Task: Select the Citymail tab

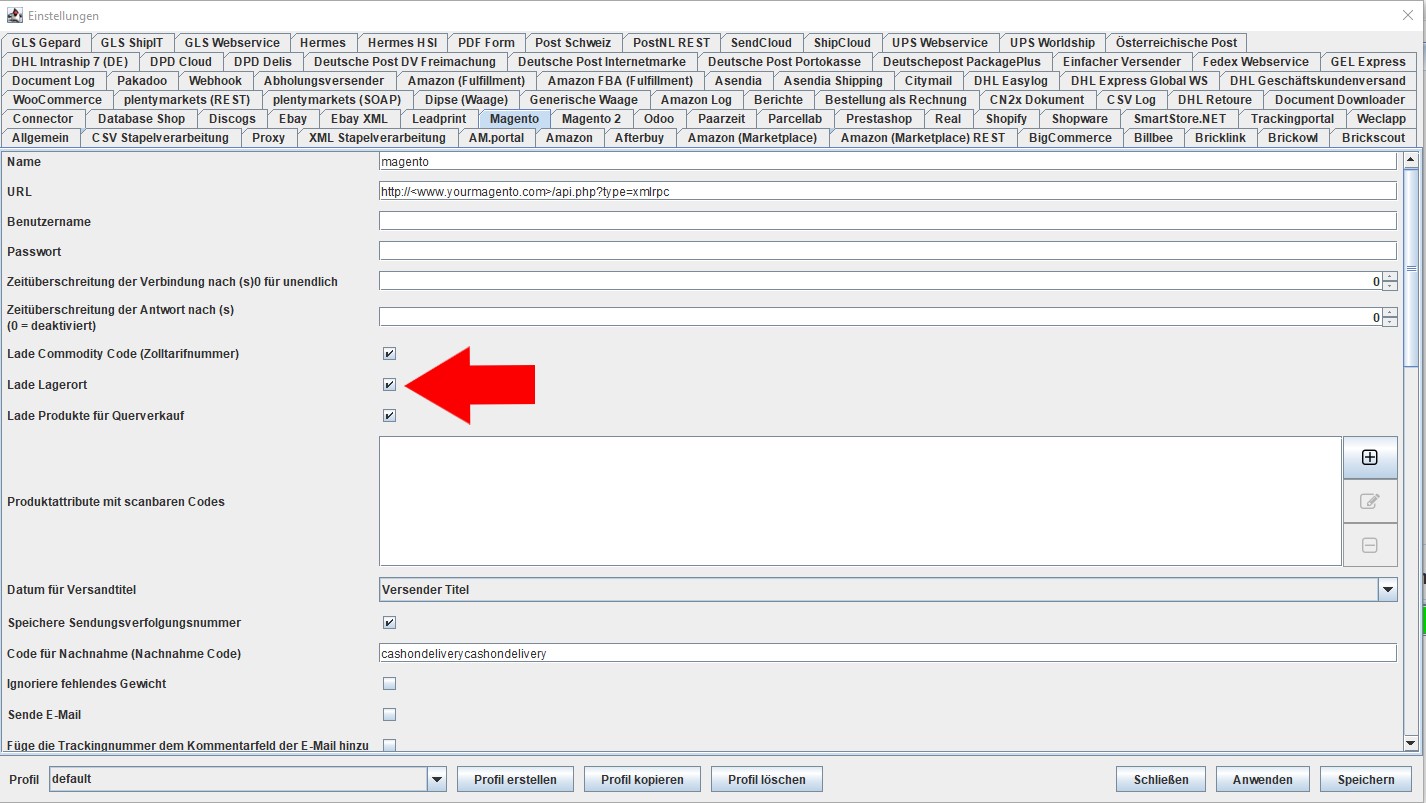Action: (928, 81)
